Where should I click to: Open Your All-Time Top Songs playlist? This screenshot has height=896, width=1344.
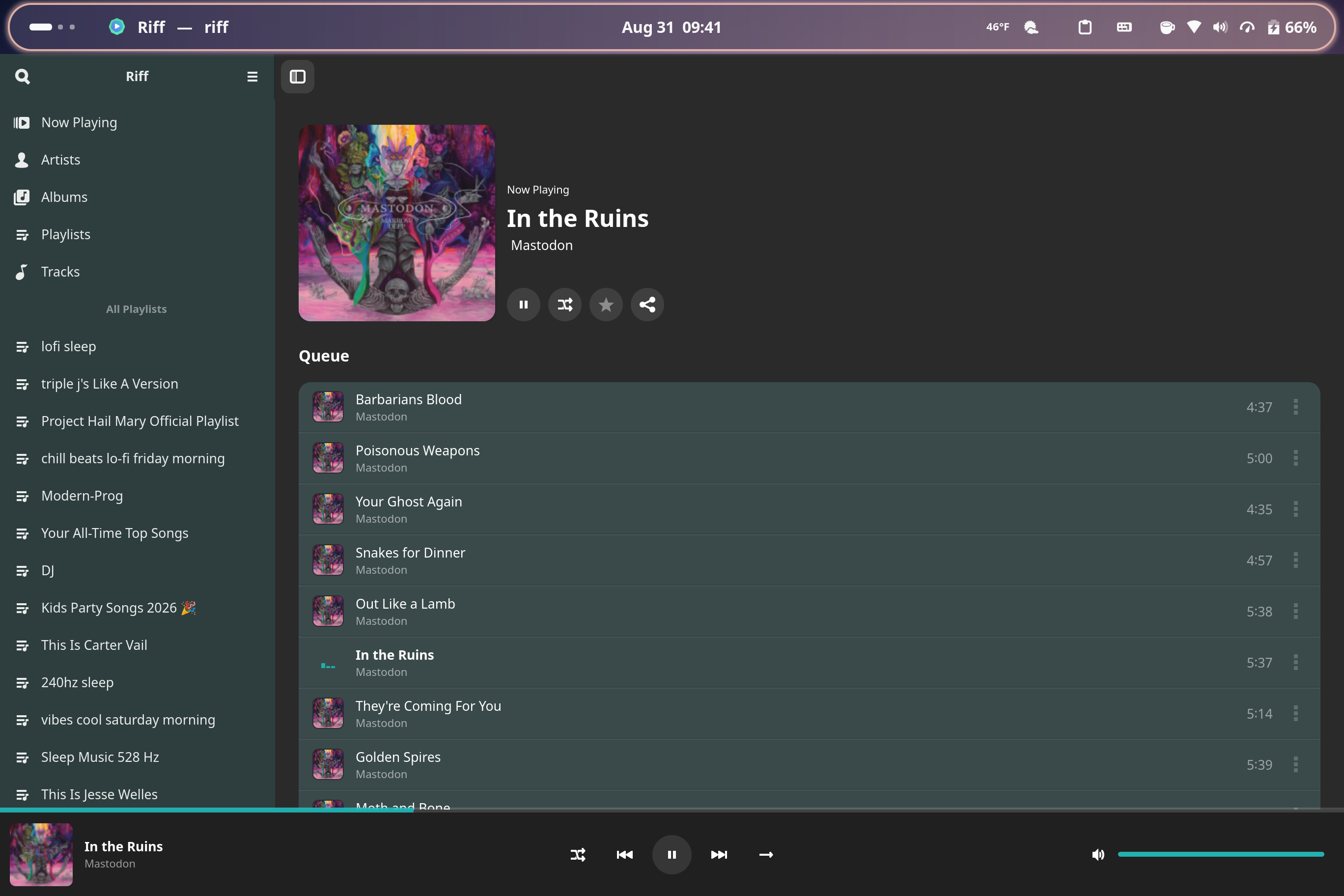[137, 533]
